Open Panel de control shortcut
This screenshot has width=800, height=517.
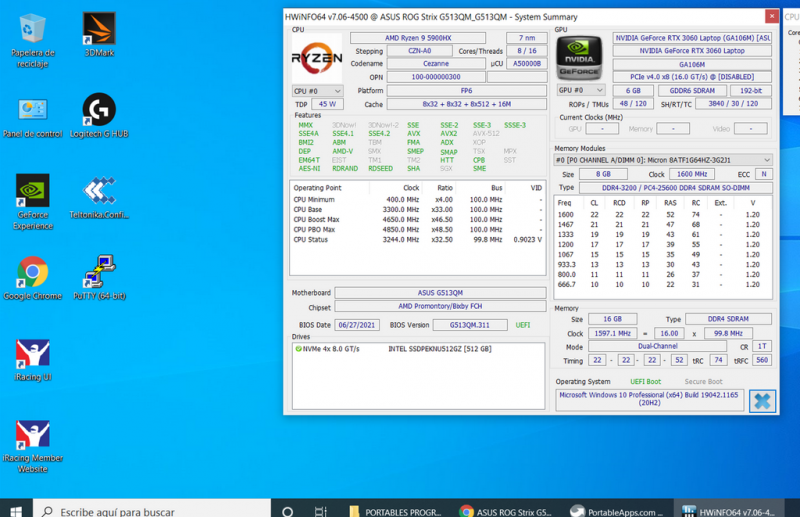click(33, 118)
